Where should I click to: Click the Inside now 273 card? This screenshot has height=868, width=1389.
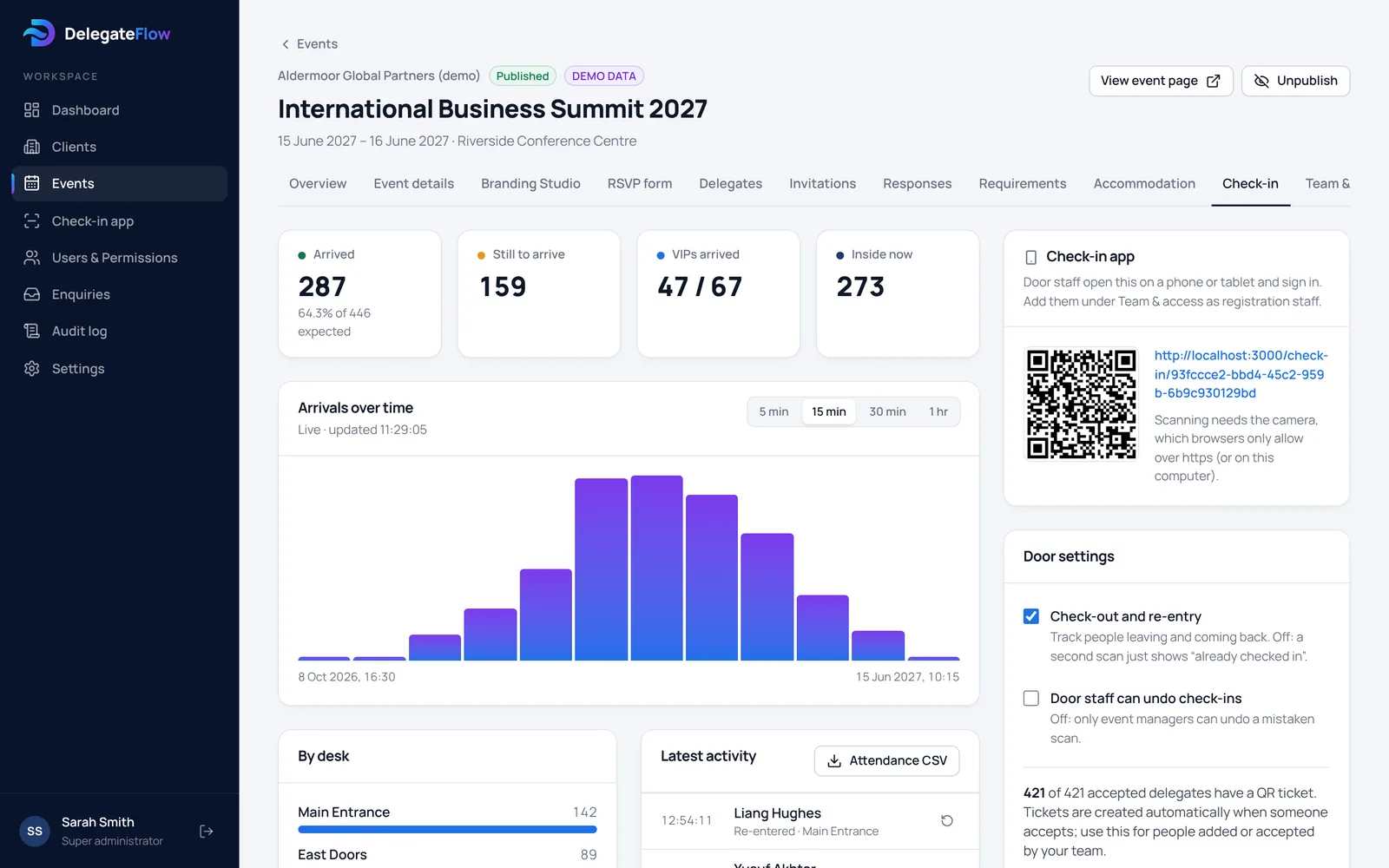[x=898, y=293]
